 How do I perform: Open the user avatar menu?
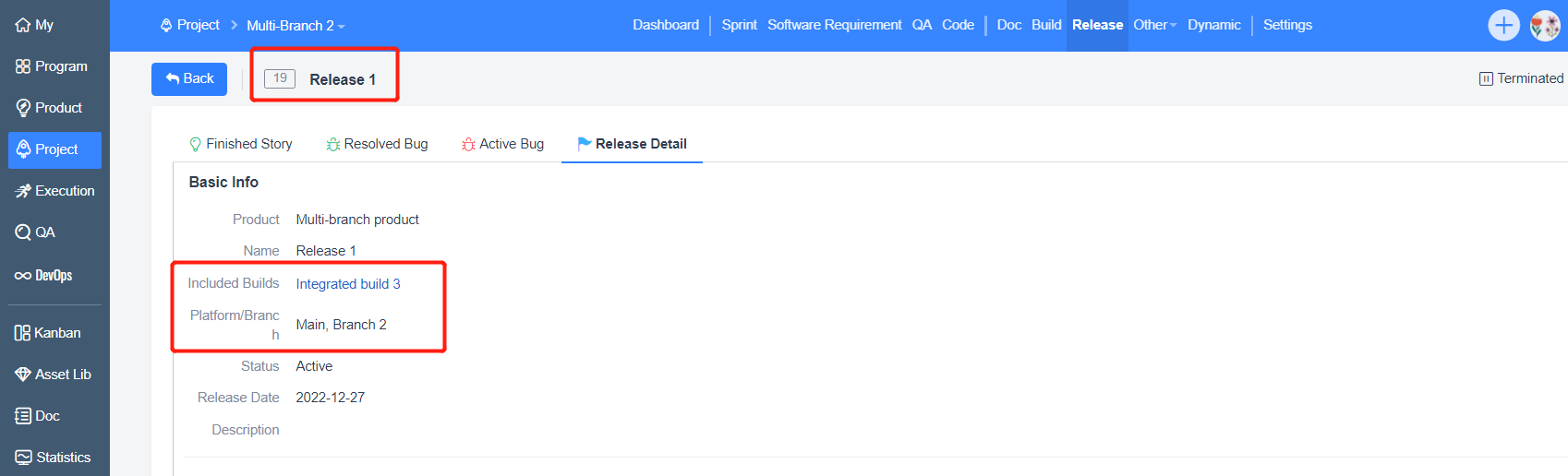point(1545,26)
